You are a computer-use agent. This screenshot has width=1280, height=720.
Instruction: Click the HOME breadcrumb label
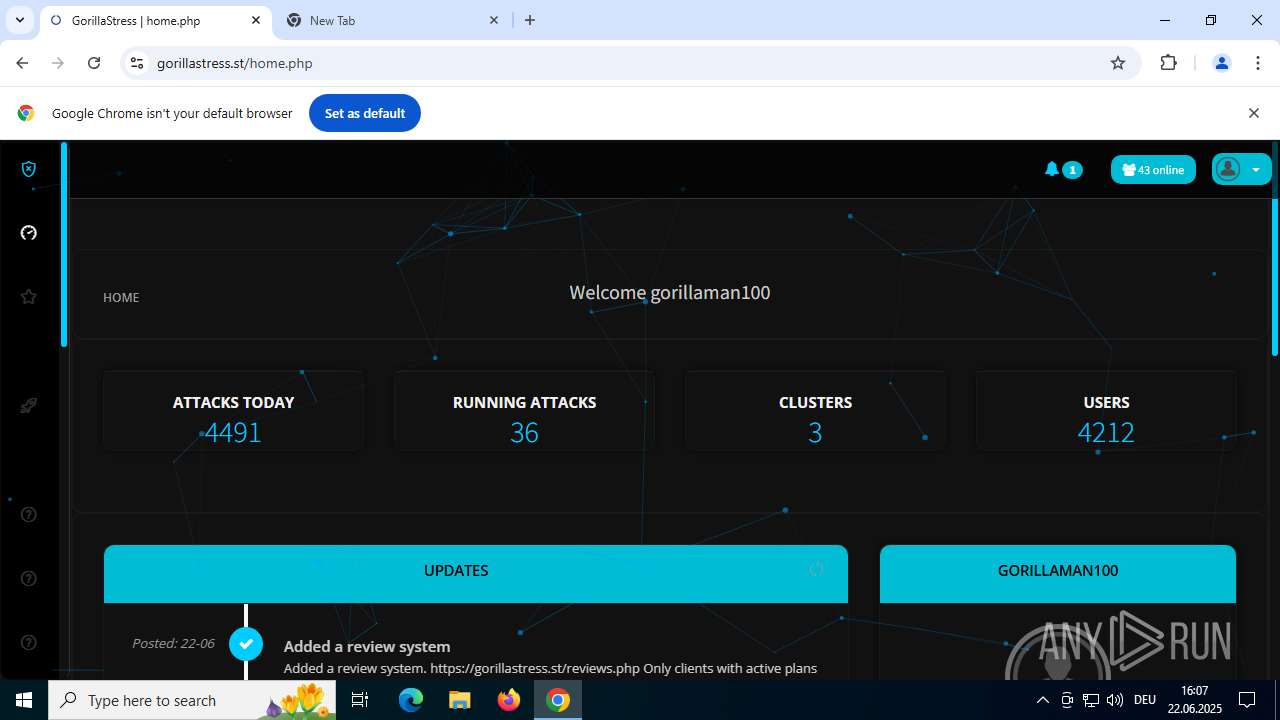[121, 297]
